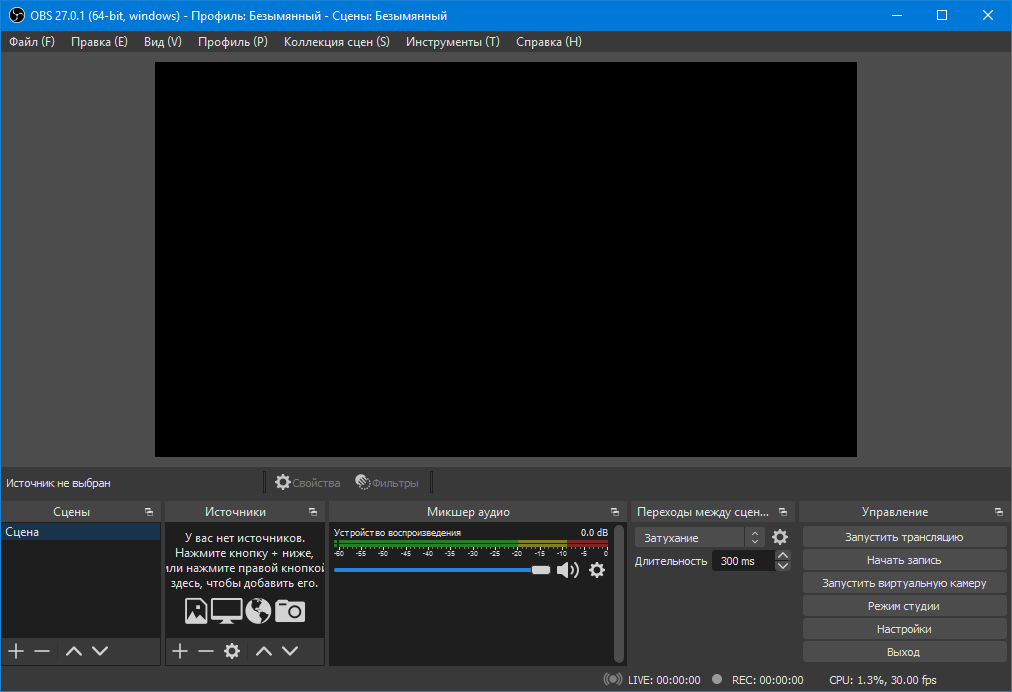
Task: Click the audio volume slider handle
Action: (541, 570)
